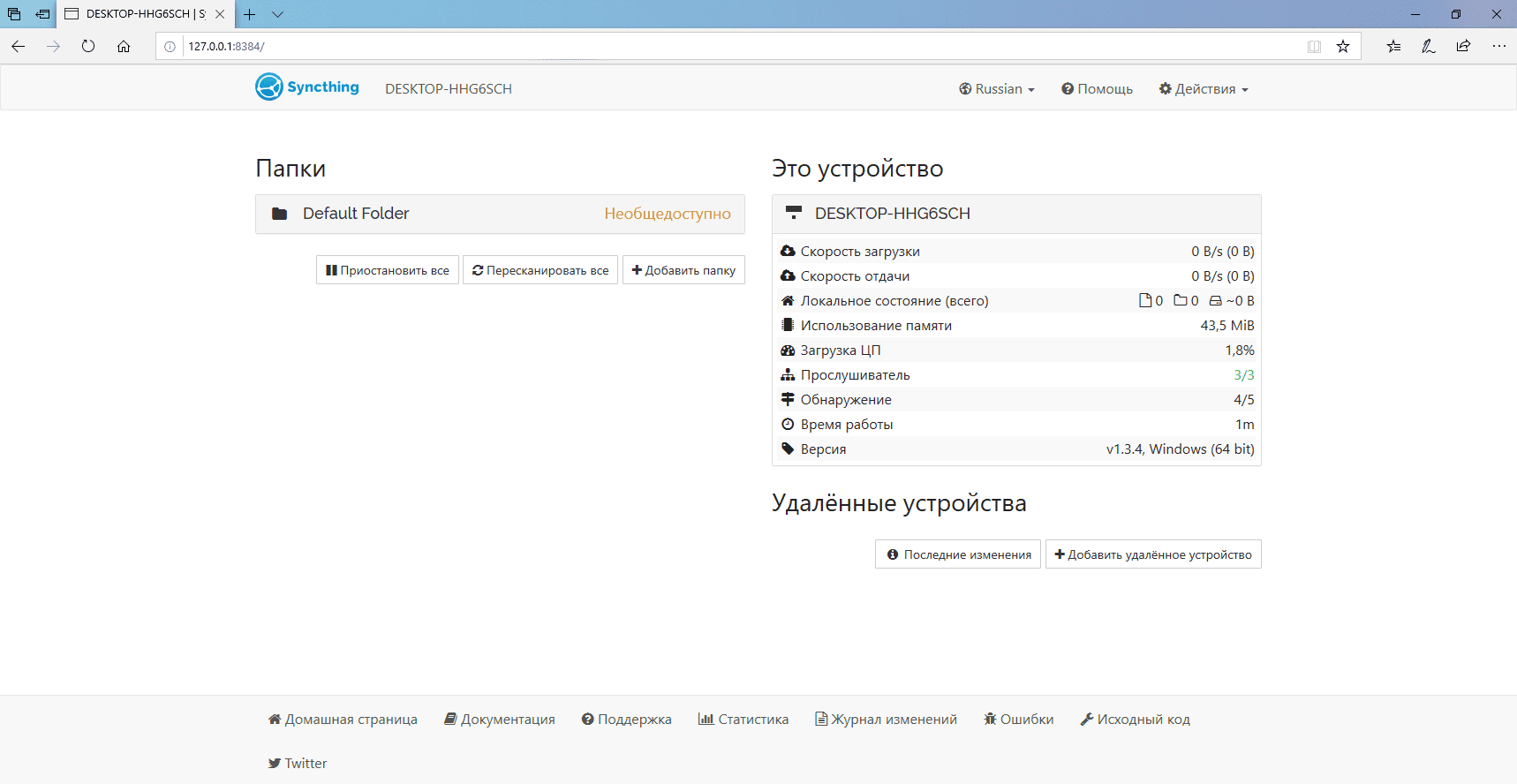The width and height of the screenshot is (1517, 784).
Task: Open a new browser tab
Action: pyautogui.click(x=250, y=14)
